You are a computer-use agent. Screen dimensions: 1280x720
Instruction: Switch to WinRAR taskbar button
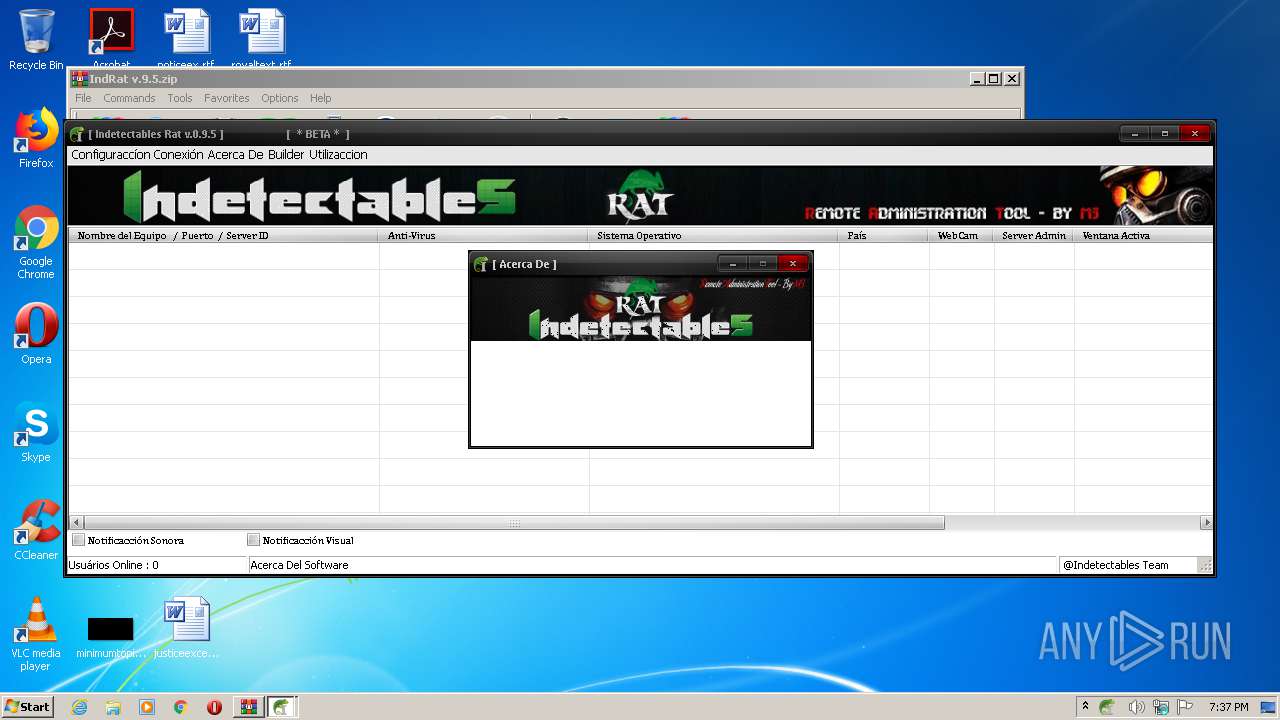[x=248, y=707]
